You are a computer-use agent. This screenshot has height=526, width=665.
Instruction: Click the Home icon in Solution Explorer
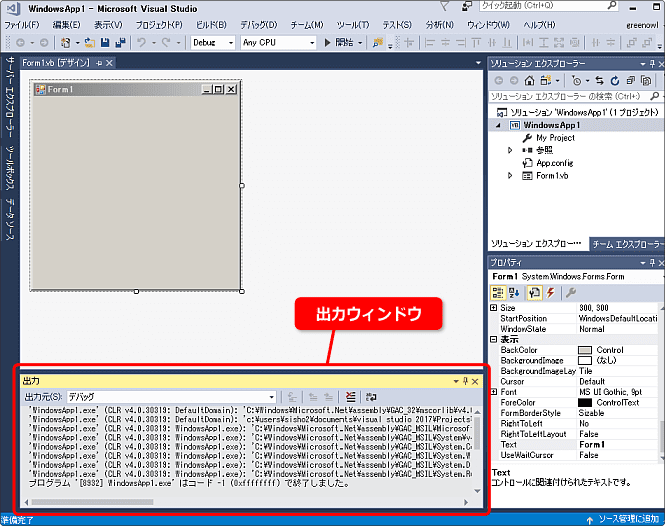(x=529, y=80)
